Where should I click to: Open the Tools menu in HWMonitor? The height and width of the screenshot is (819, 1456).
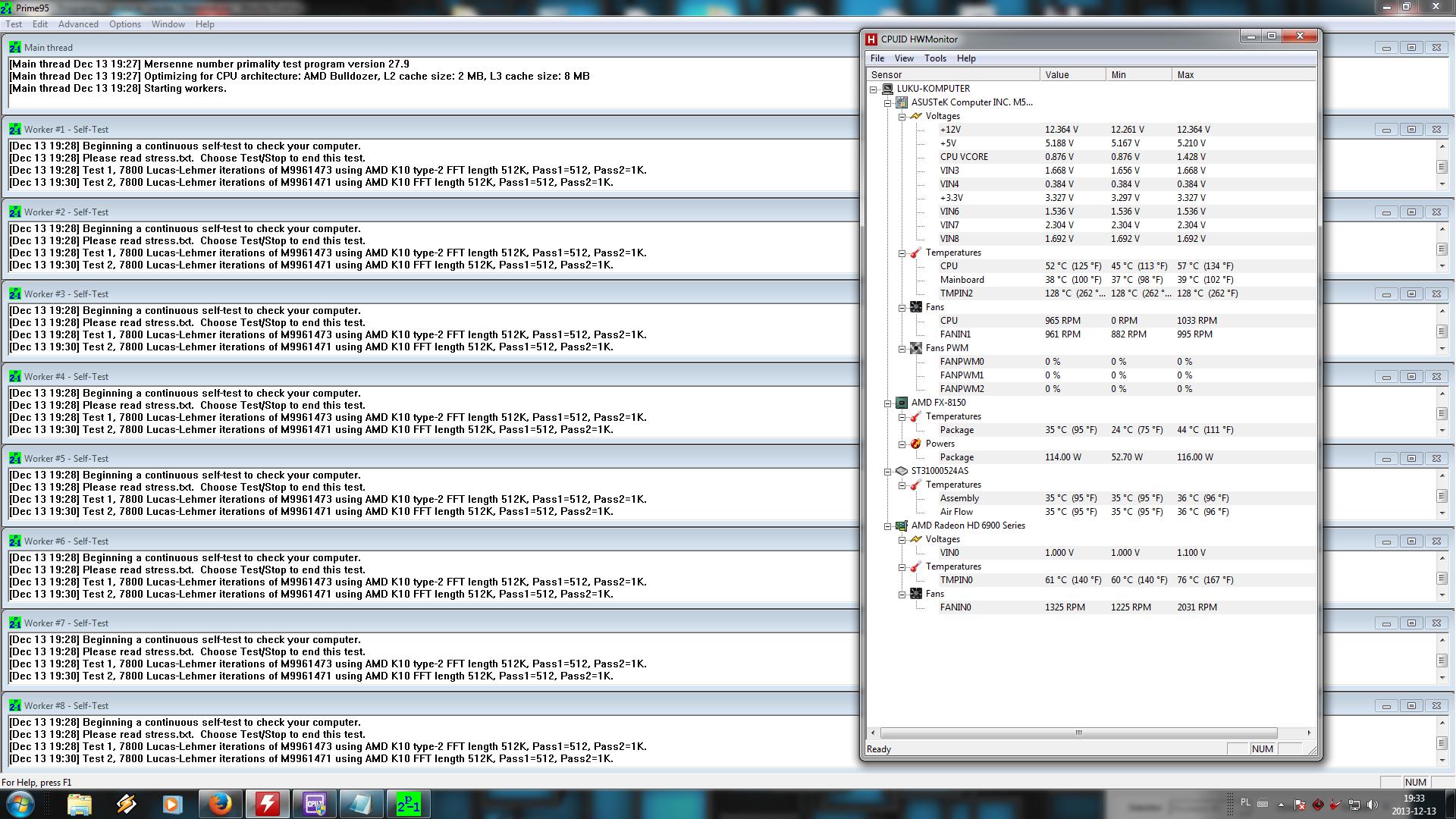(934, 58)
